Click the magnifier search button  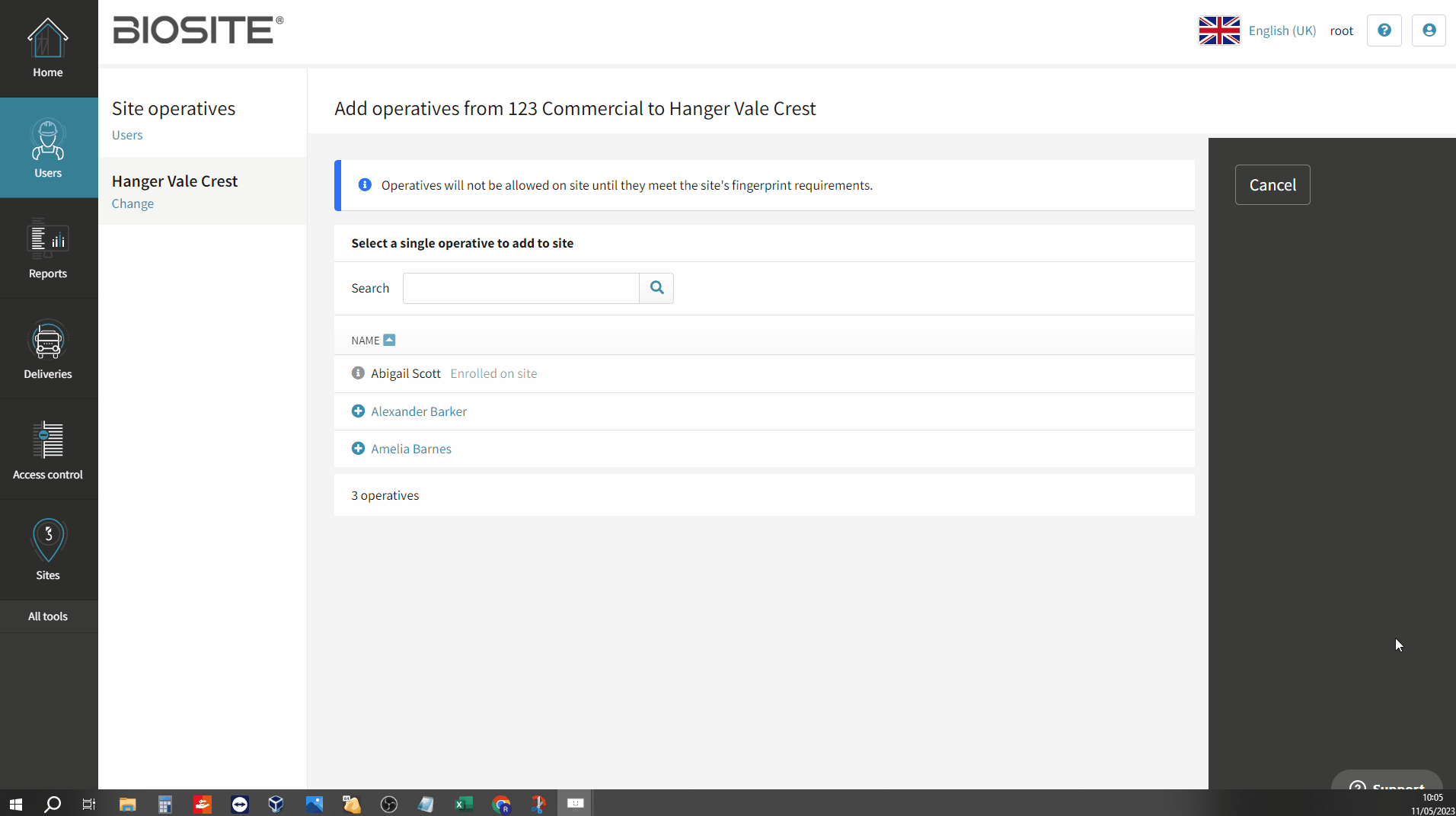click(656, 288)
